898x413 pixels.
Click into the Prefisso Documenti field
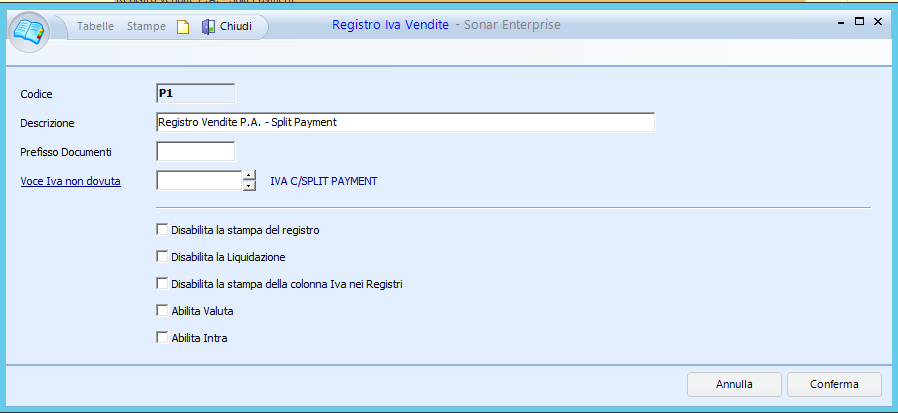pyautogui.click(x=196, y=152)
